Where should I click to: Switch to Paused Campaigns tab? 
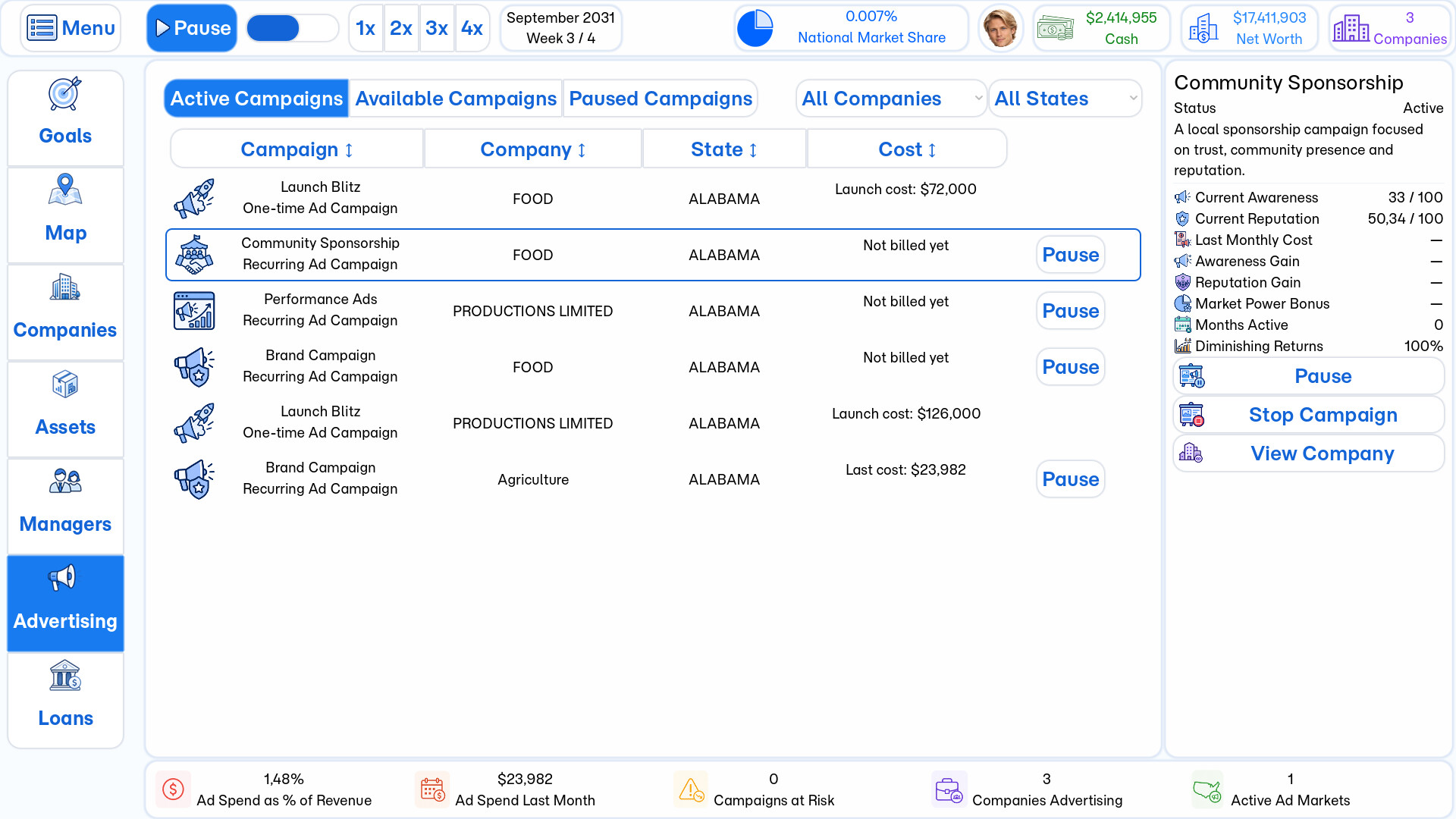tap(661, 99)
